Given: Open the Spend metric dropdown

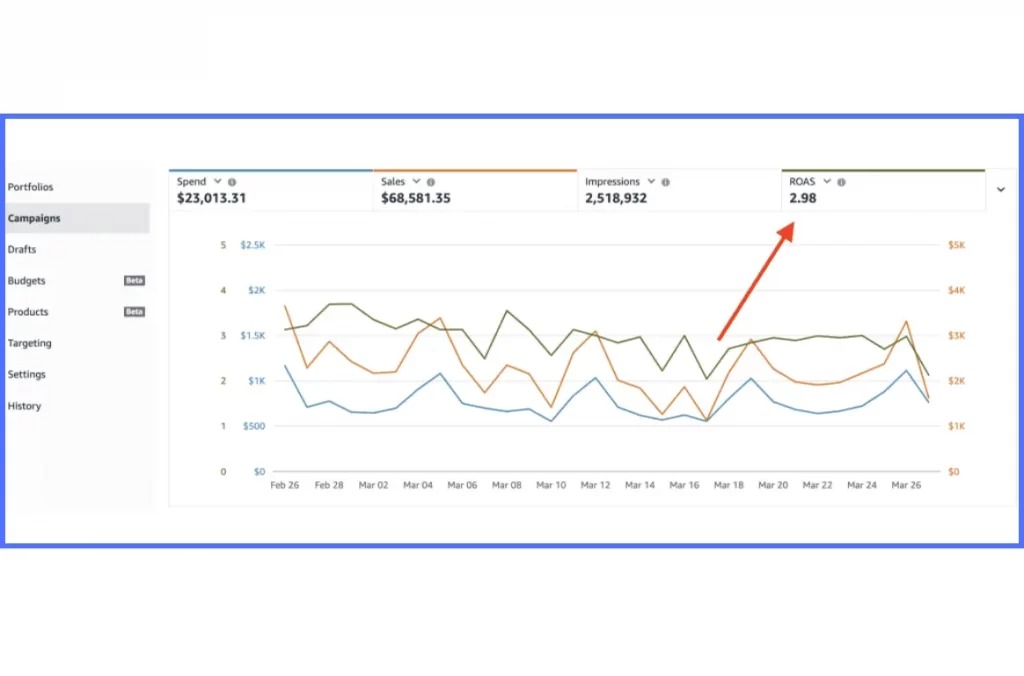Looking at the screenshot, I should pyautogui.click(x=216, y=182).
